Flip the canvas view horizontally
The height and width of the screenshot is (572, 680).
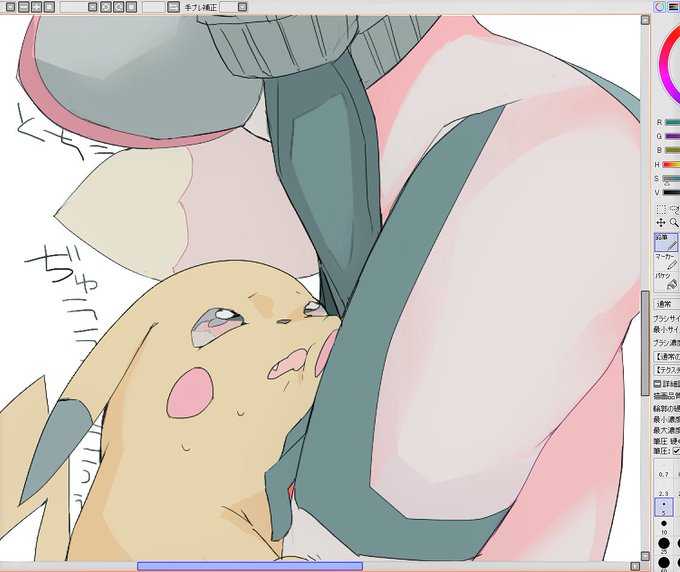tap(173, 7)
